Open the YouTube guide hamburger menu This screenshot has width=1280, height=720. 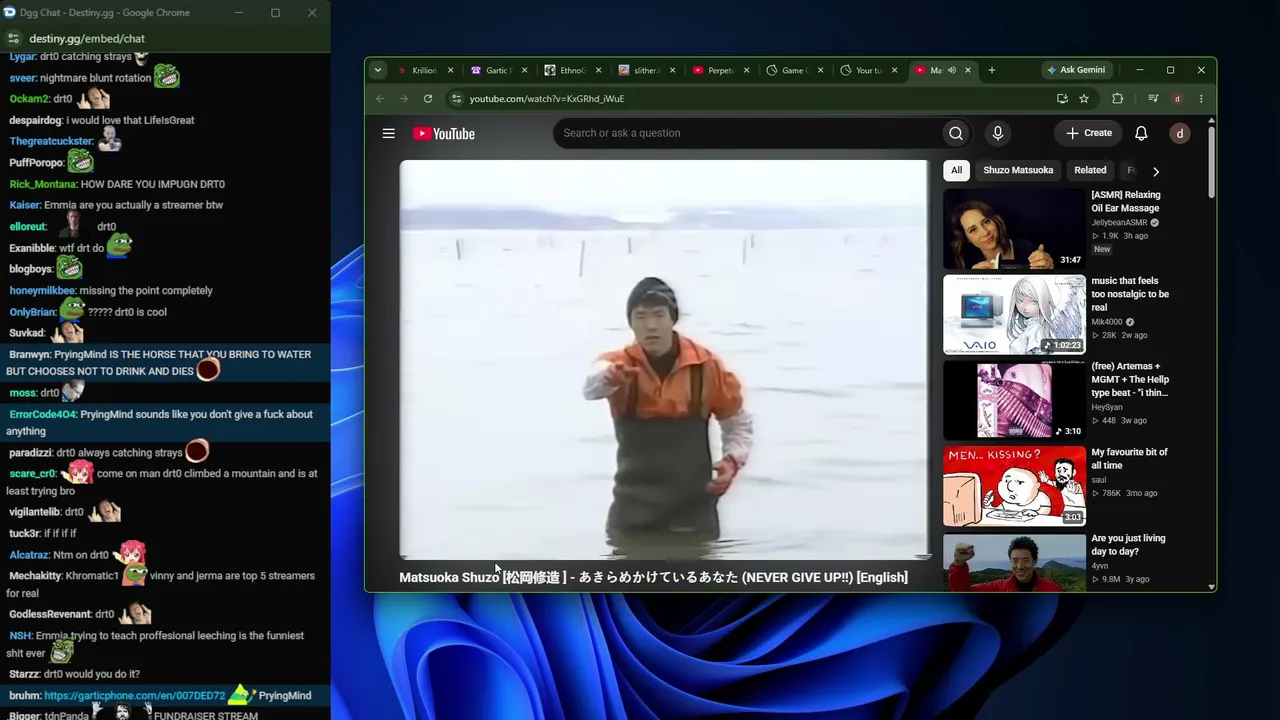(x=389, y=133)
